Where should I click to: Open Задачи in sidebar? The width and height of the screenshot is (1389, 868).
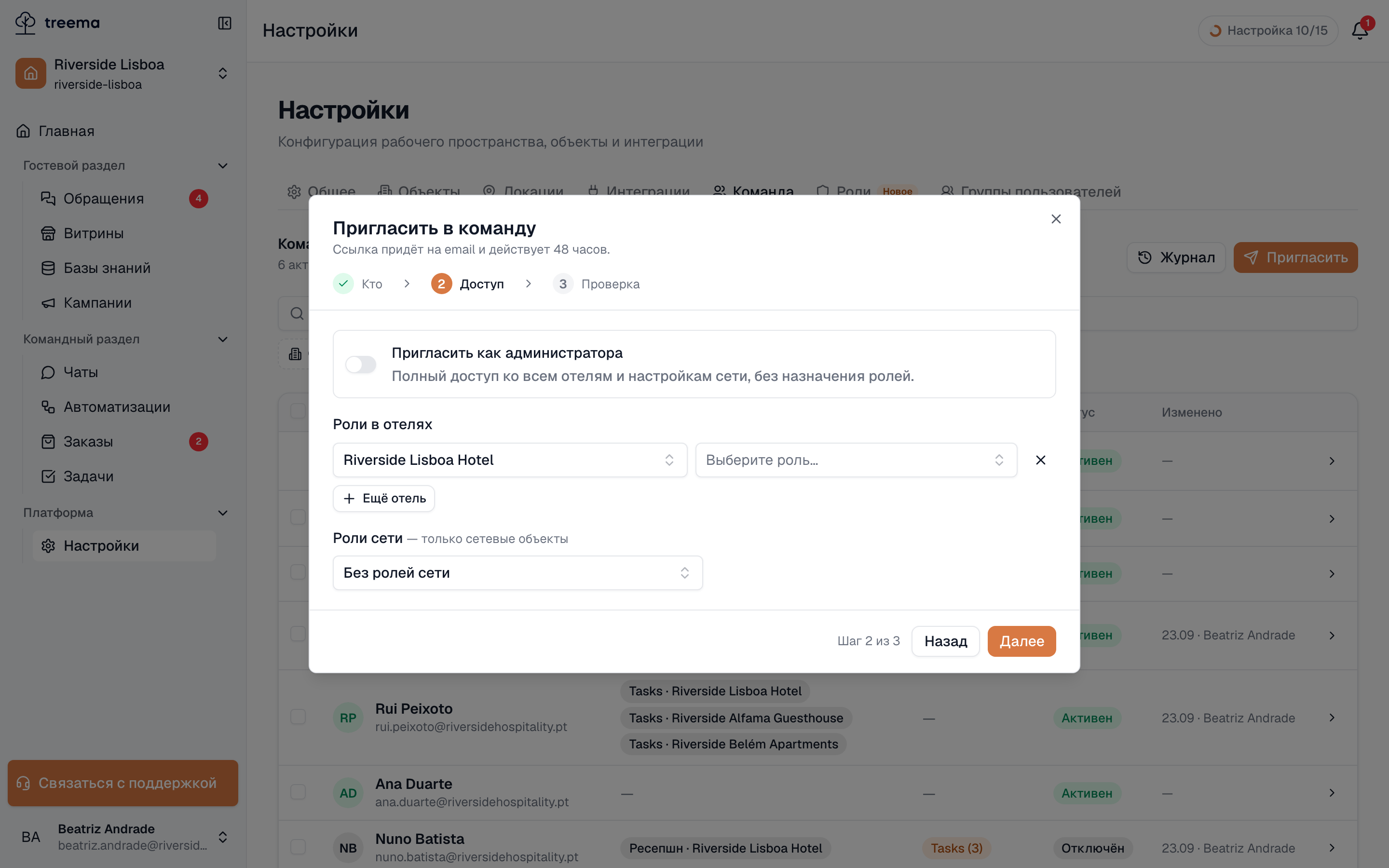point(124,476)
